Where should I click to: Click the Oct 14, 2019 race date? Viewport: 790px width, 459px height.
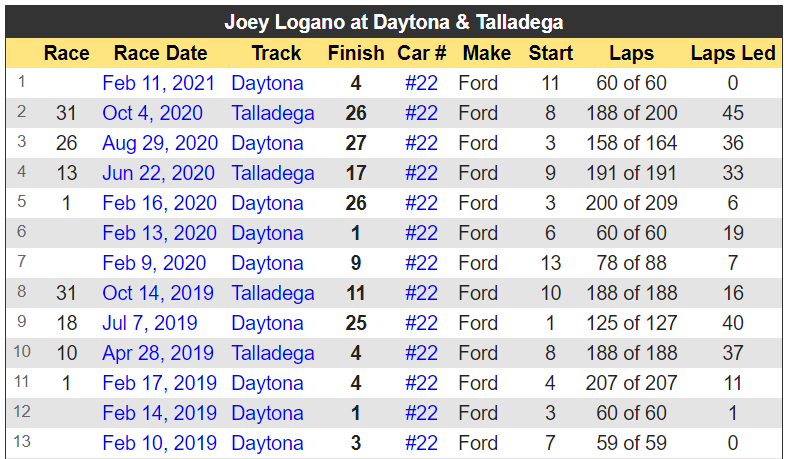pos(158,293)
